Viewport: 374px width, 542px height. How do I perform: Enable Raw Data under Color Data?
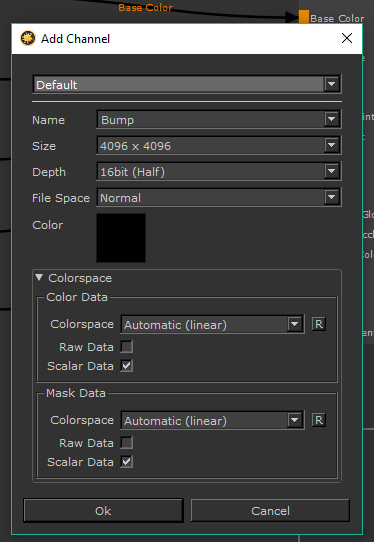coord(127,347)
